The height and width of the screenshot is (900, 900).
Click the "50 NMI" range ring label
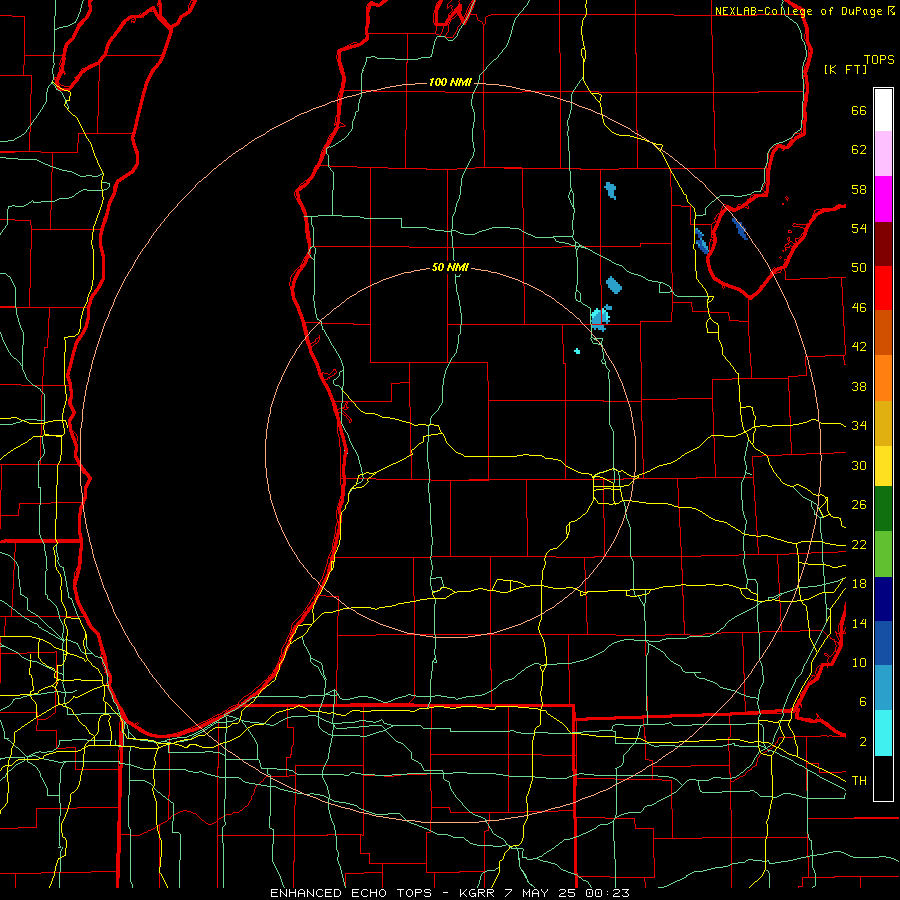[450, 267]
